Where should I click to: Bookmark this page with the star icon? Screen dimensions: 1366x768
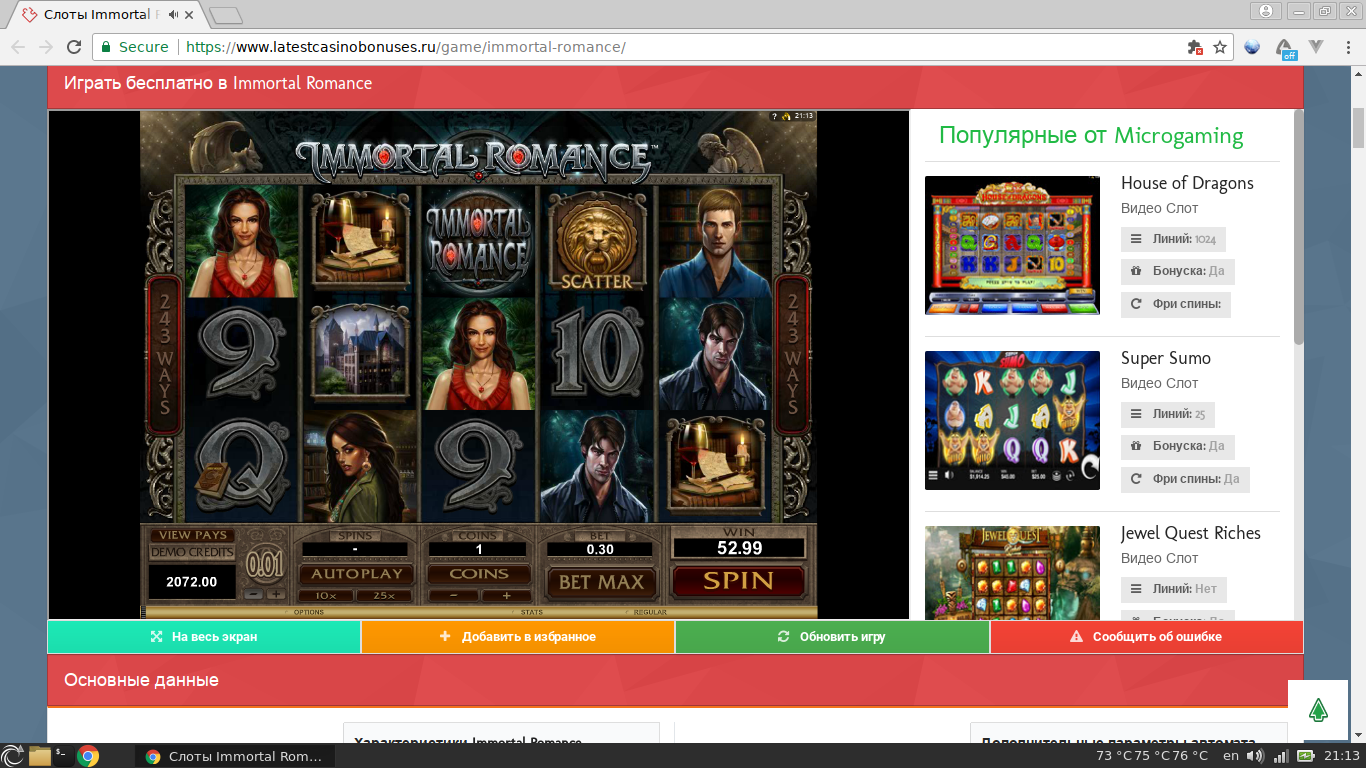1220,47
